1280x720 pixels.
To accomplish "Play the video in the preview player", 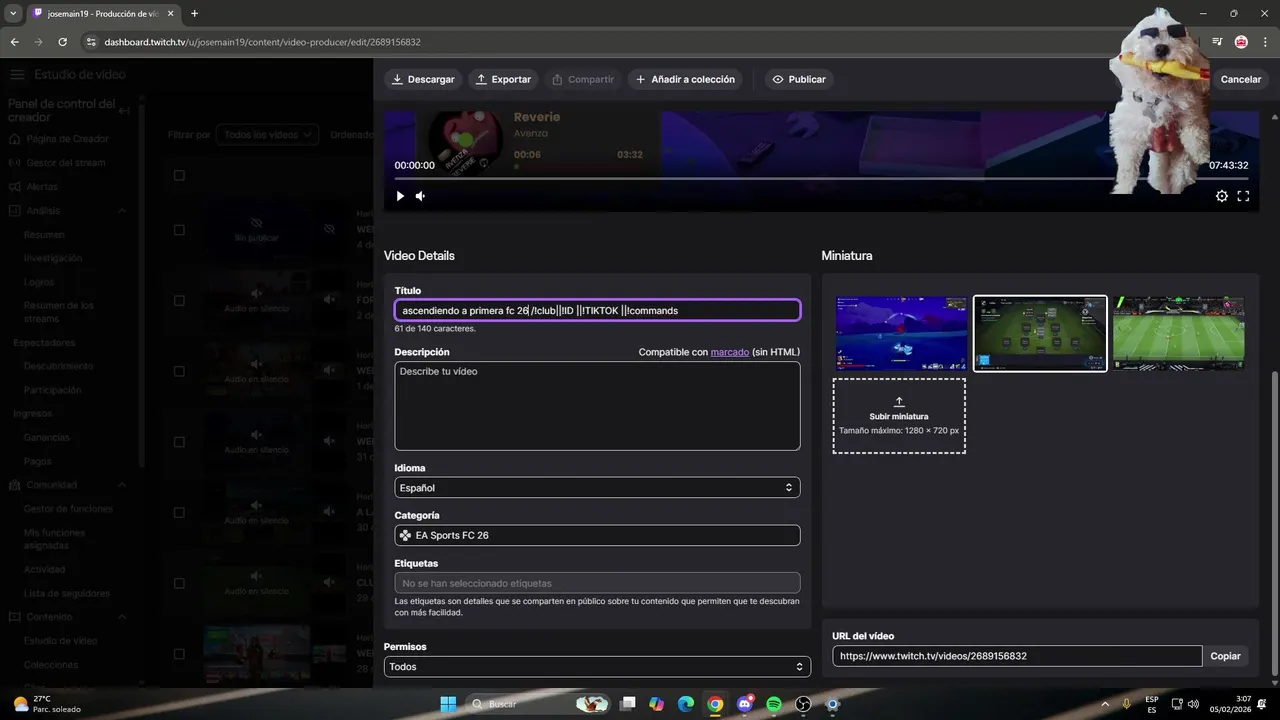I will click(400, 196).
